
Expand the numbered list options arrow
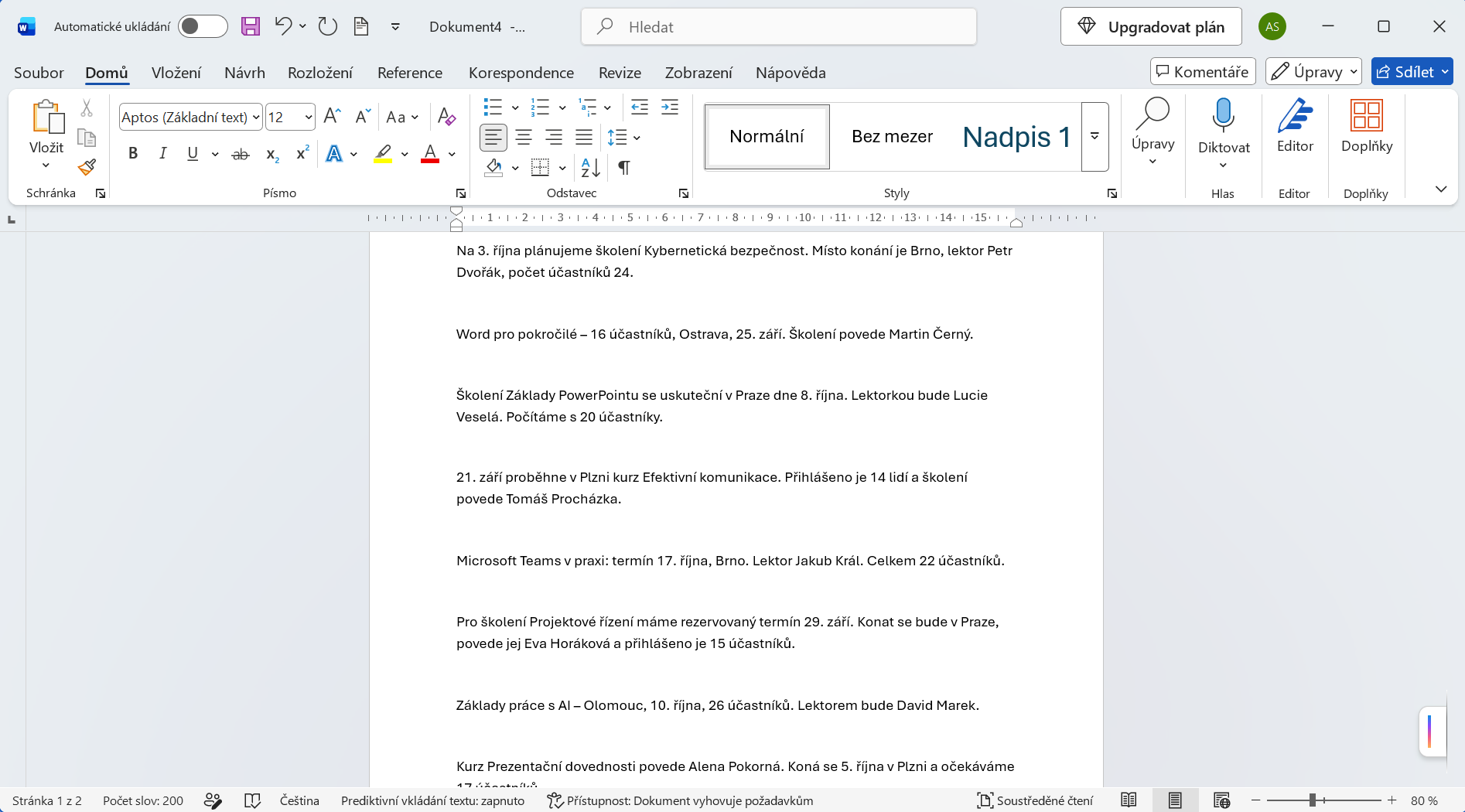[x=562, y=107]
